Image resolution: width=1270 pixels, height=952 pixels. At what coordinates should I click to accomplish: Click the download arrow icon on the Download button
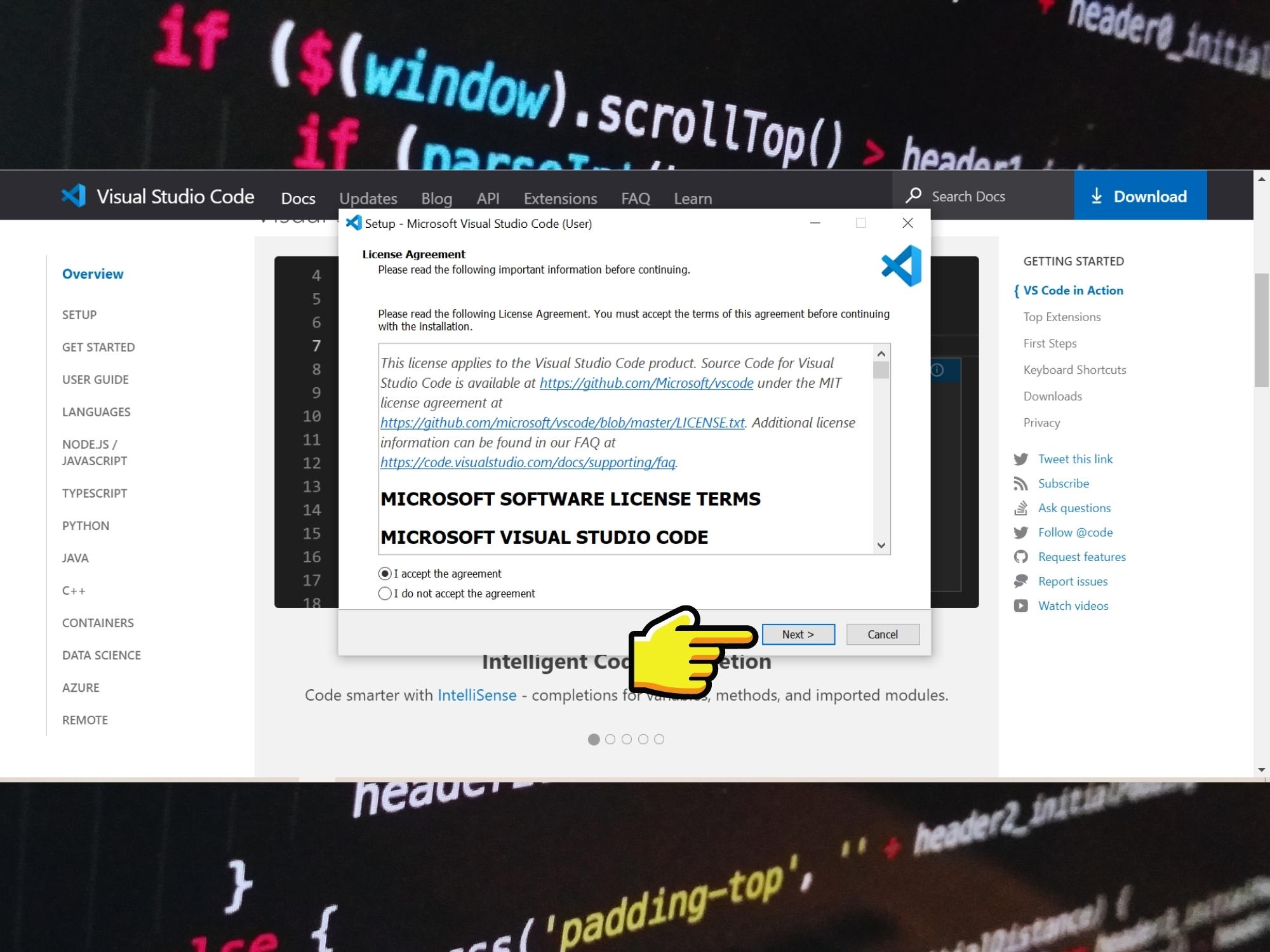(1097, 196)
